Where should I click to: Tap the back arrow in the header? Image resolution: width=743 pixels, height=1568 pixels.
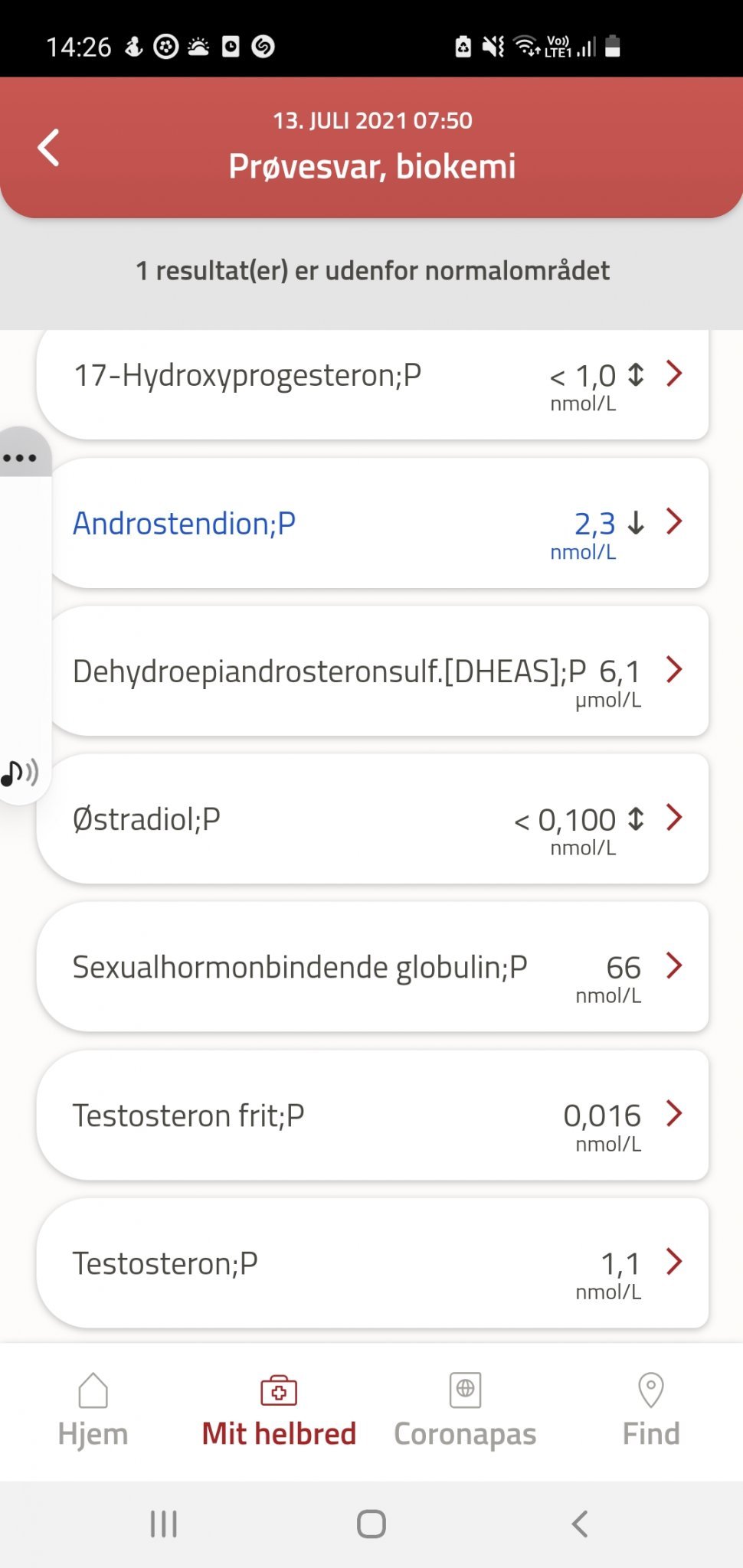point(49,148)
